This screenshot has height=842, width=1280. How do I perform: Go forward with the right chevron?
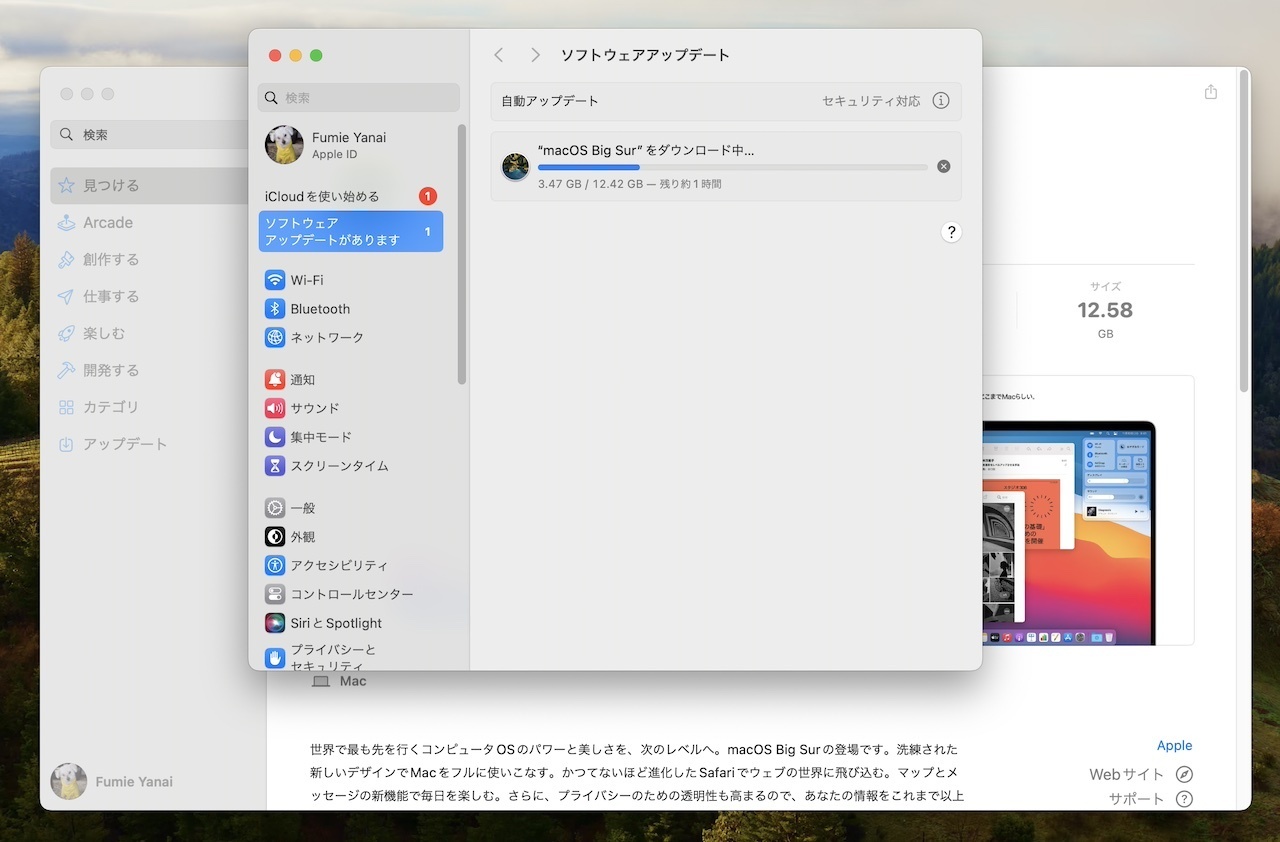click(535, 55)
